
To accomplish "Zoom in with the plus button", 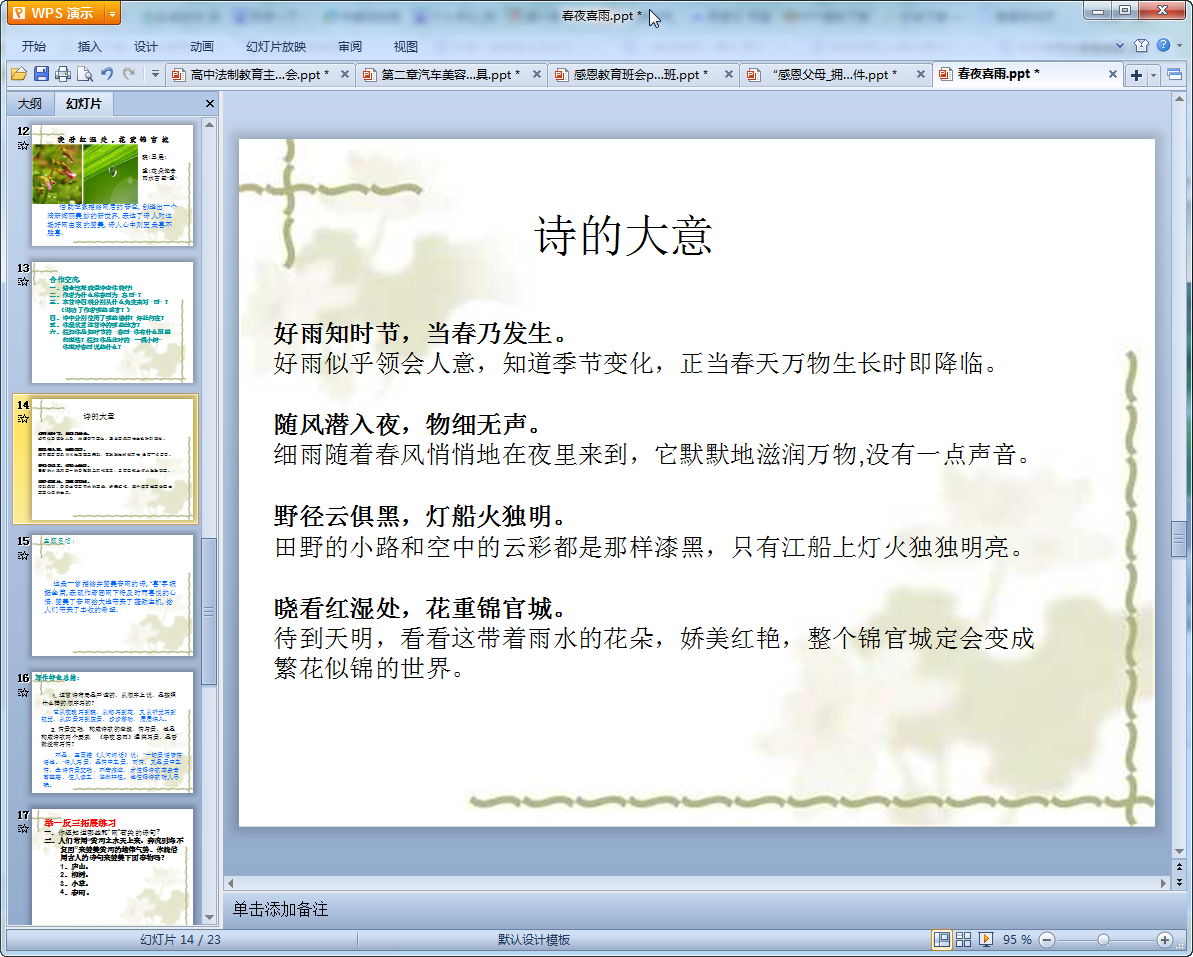I will click(x=1164, y=940).
